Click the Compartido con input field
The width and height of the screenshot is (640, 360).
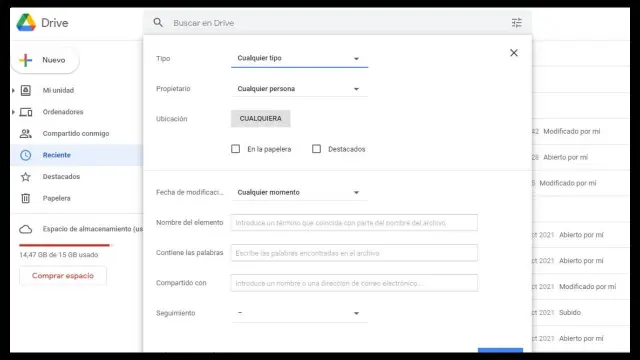(x=354, y=283)
